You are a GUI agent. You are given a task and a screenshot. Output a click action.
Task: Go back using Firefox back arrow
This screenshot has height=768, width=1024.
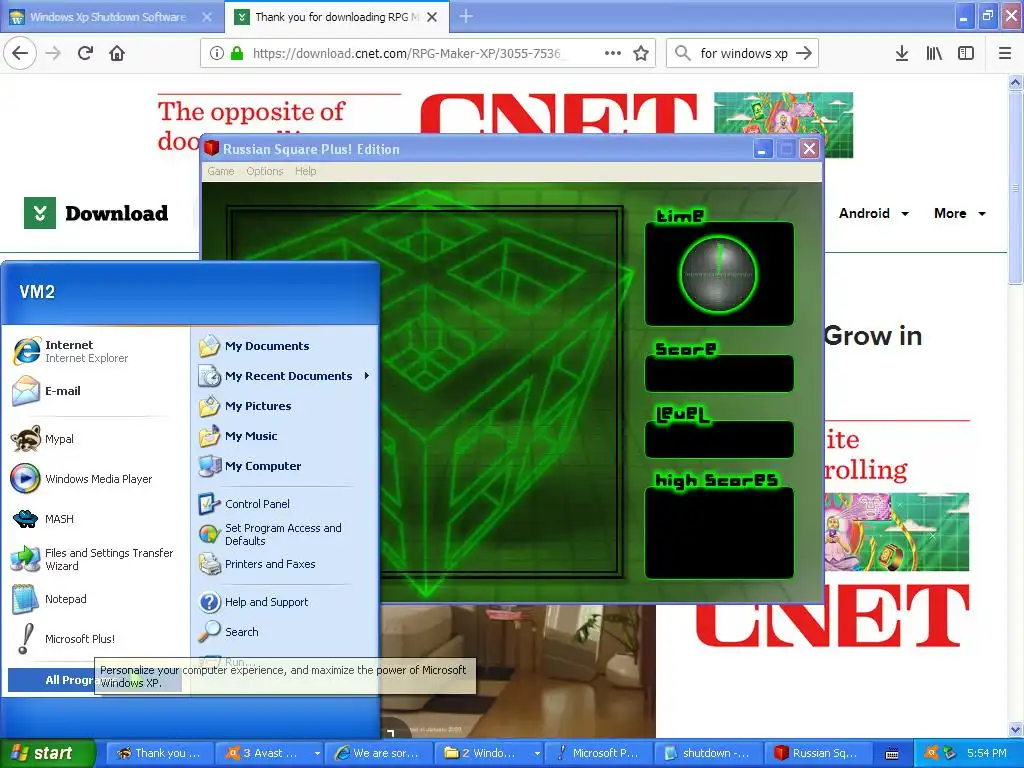20,53
